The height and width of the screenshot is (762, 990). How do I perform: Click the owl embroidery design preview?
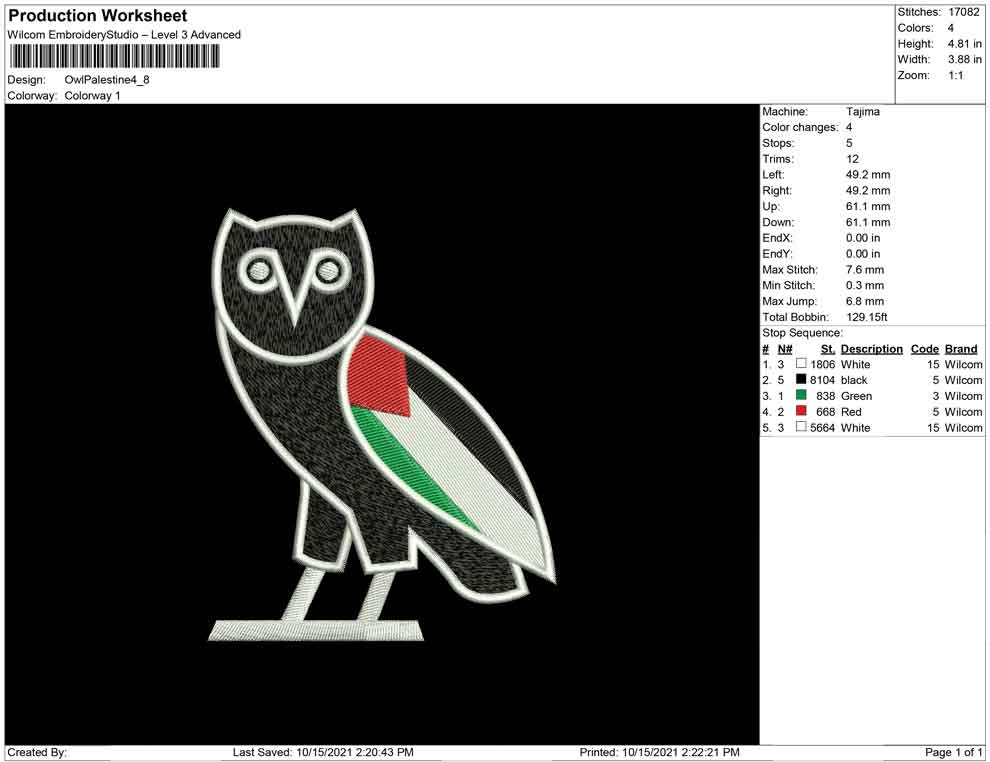click(382, 424)
